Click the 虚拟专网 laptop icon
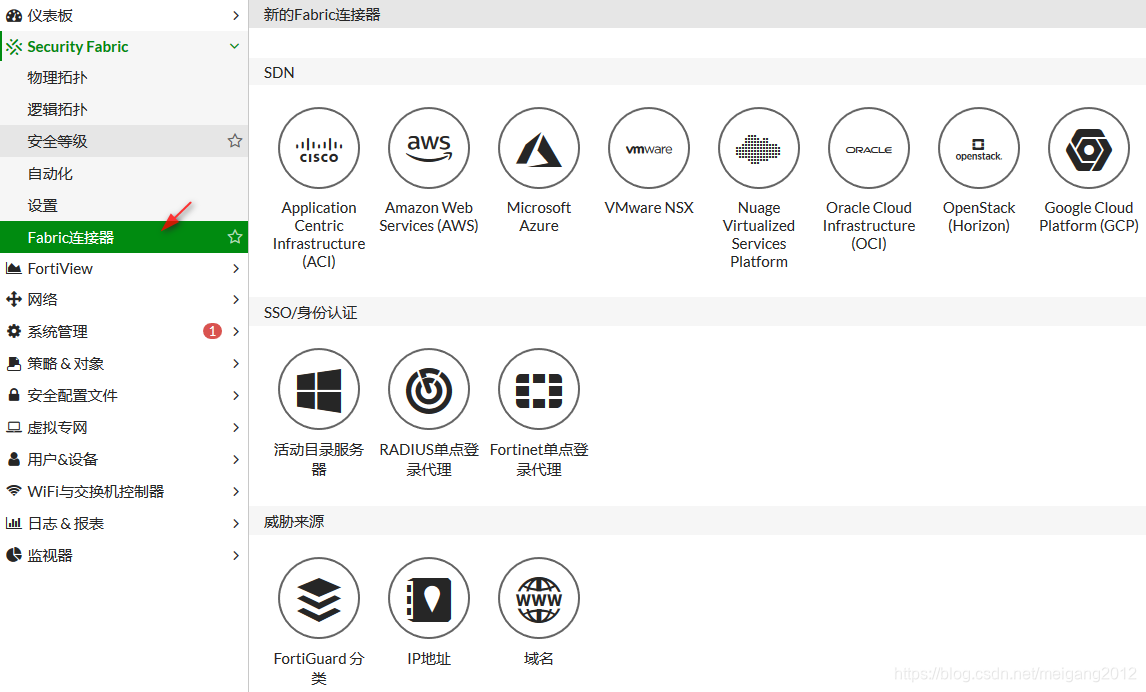 (x=13, y=427)
